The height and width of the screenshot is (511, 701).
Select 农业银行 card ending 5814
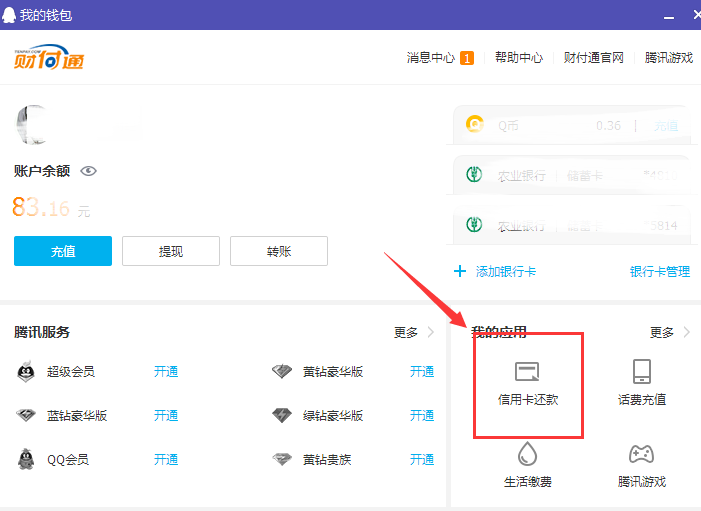point(572,225)
